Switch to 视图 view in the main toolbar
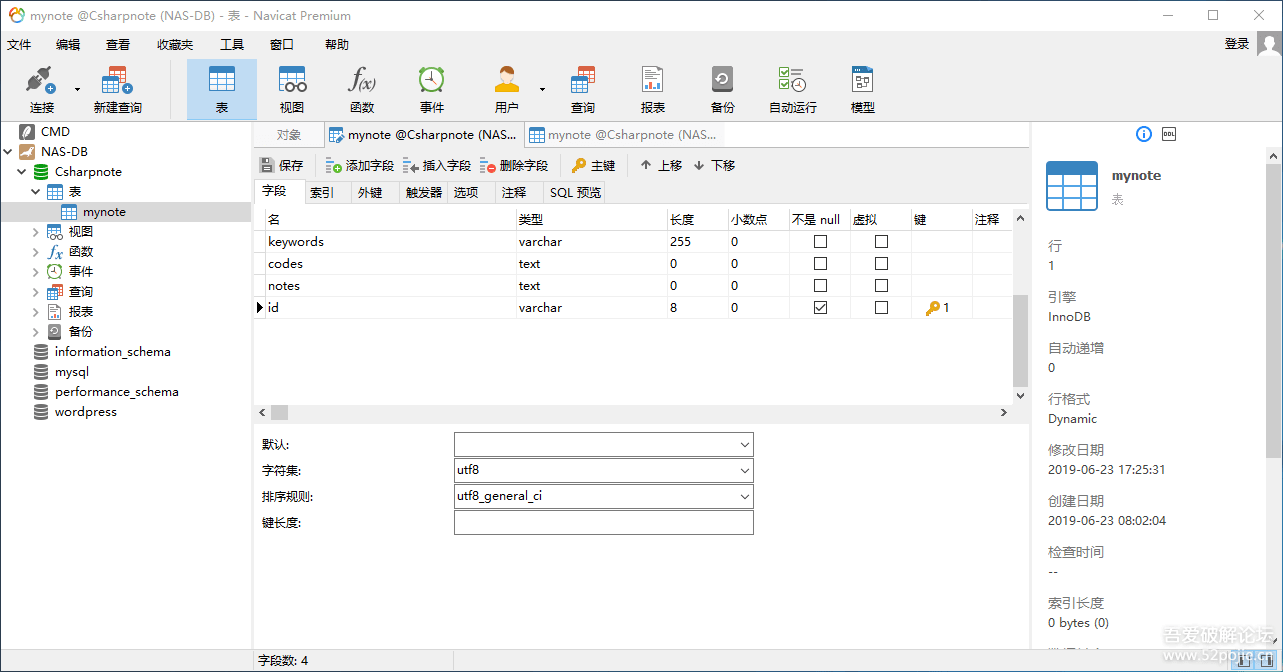1283x672 pixels. tap(291, 88)
